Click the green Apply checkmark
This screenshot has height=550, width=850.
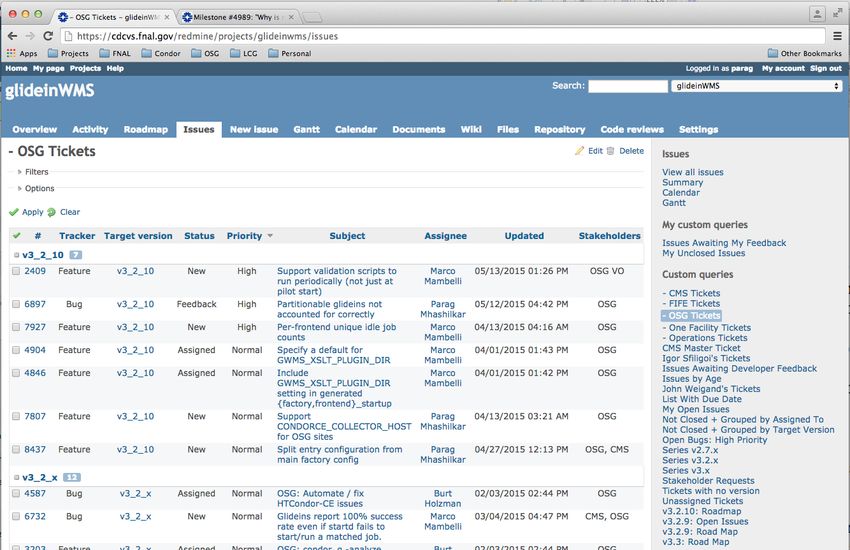[x=14, y=212]
